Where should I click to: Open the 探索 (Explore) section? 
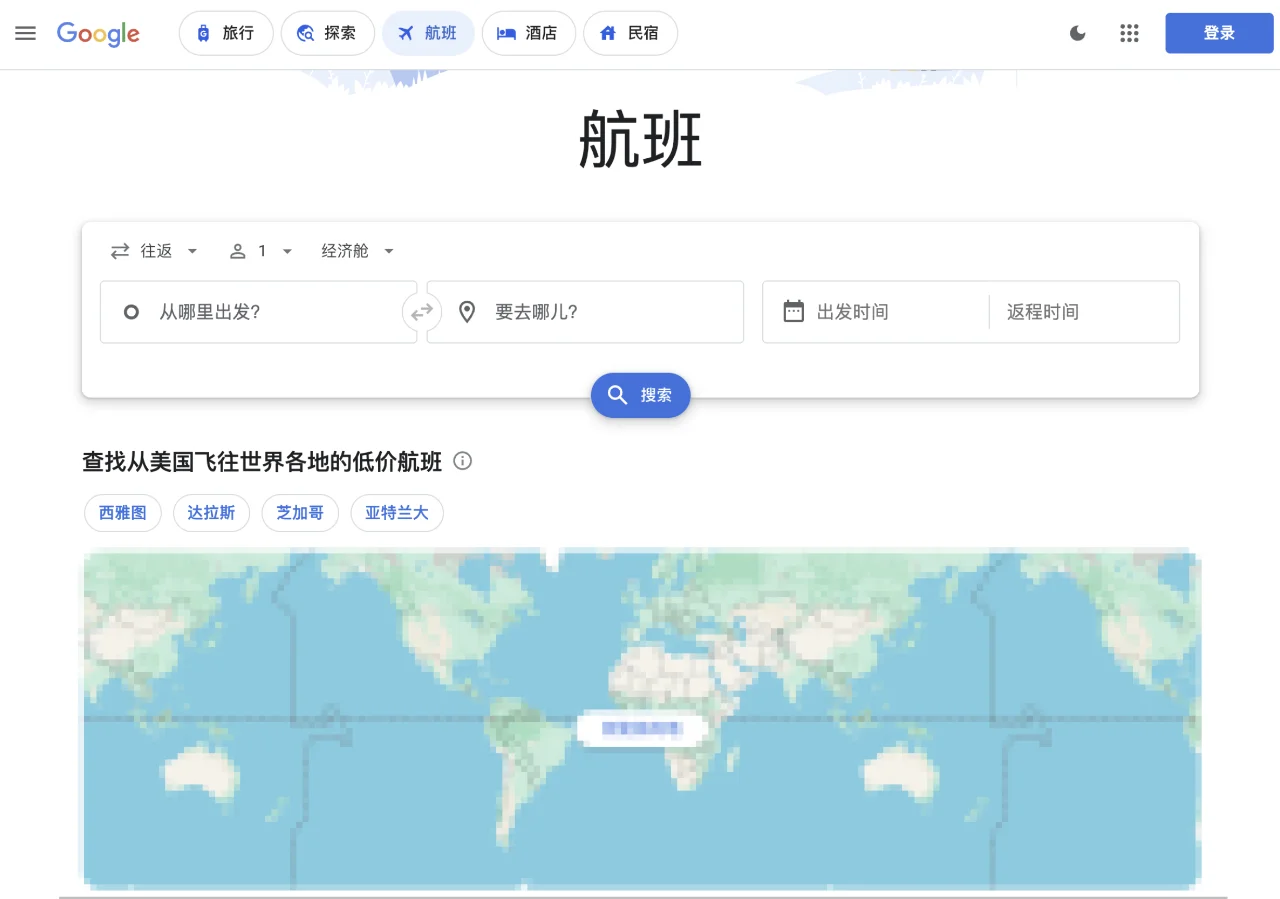pyautogui.click(x=328, y=32)
